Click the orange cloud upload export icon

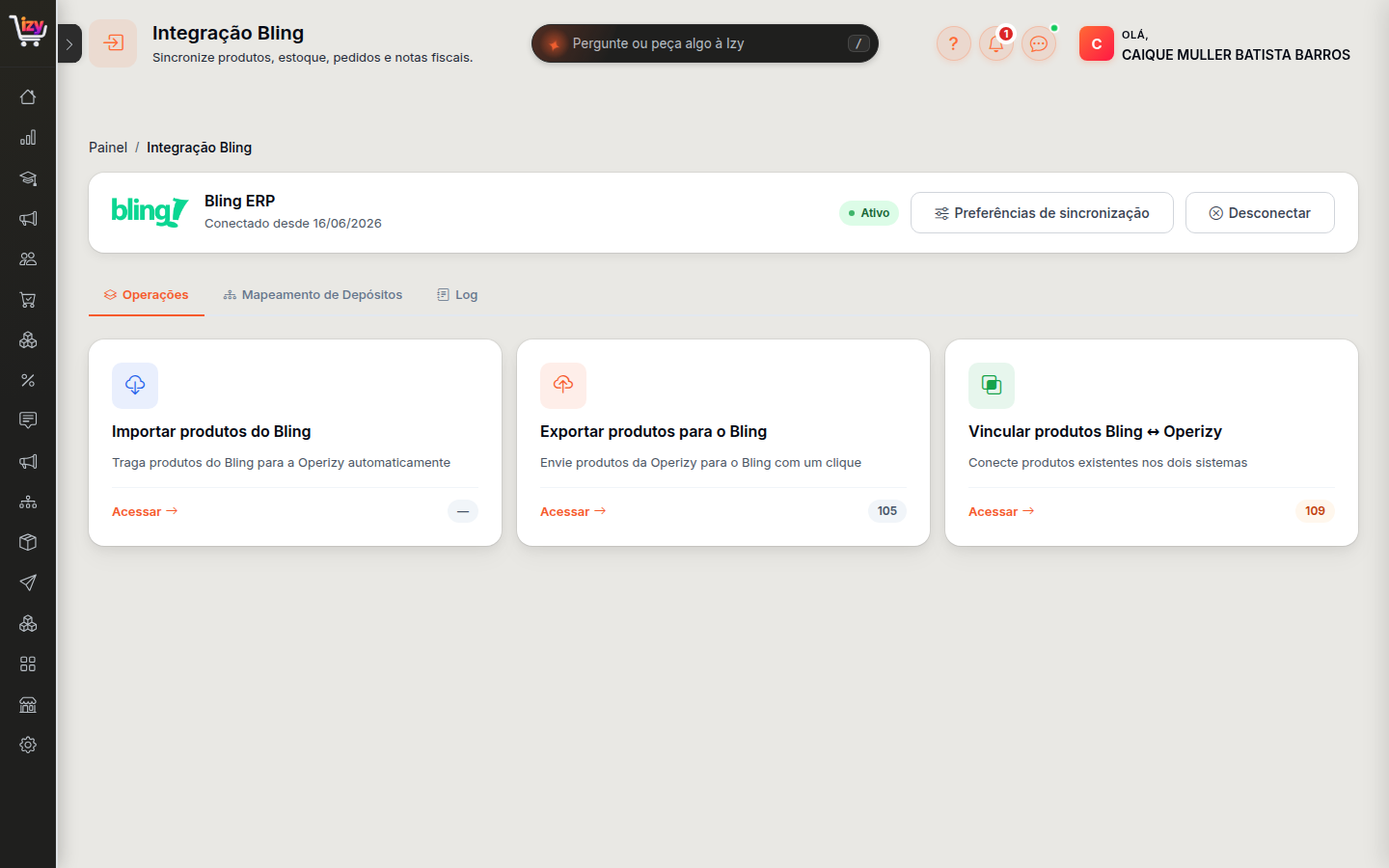(x=563, y=386)
